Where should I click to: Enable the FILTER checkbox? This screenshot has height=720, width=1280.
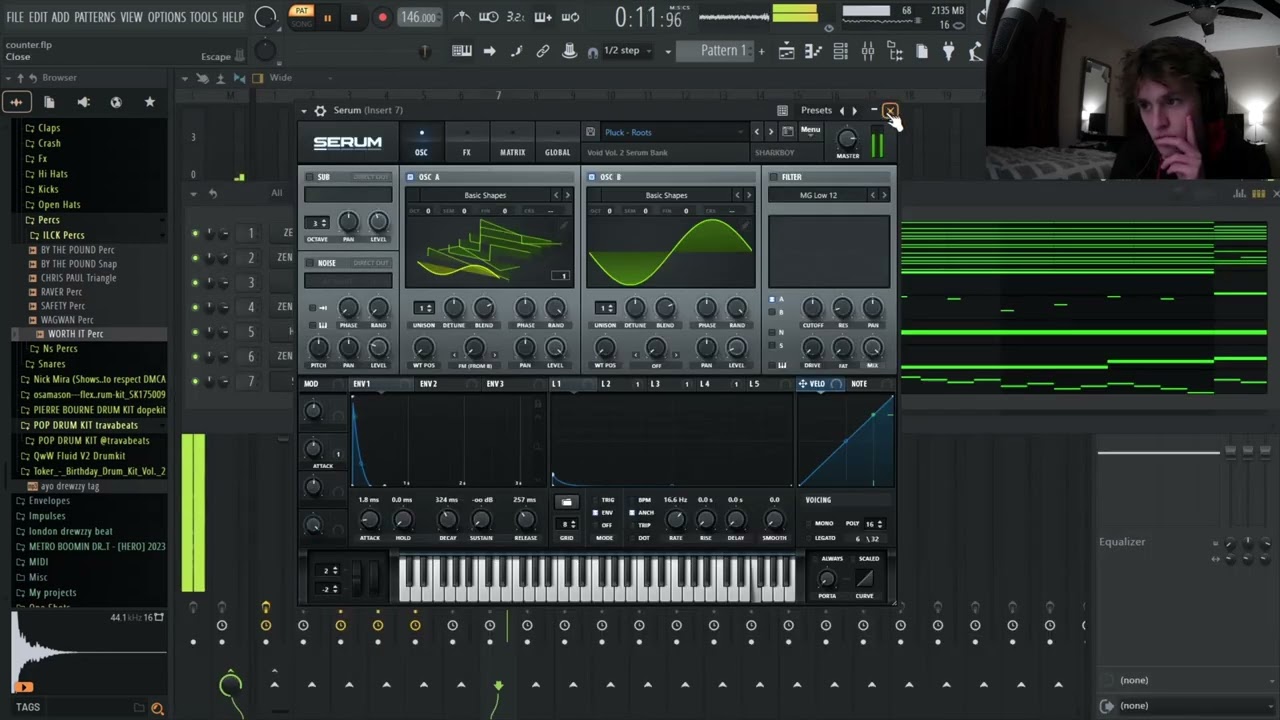coord(773,177)
